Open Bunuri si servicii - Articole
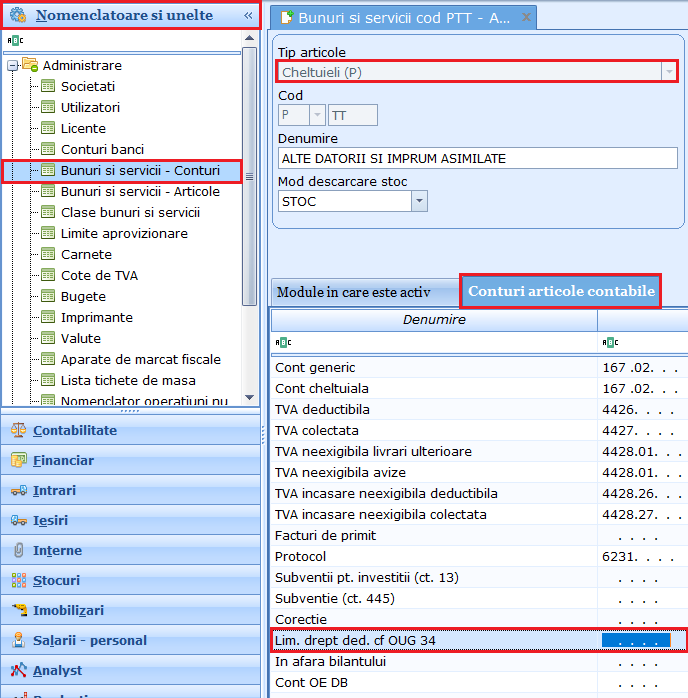 [x=140, y=191]
